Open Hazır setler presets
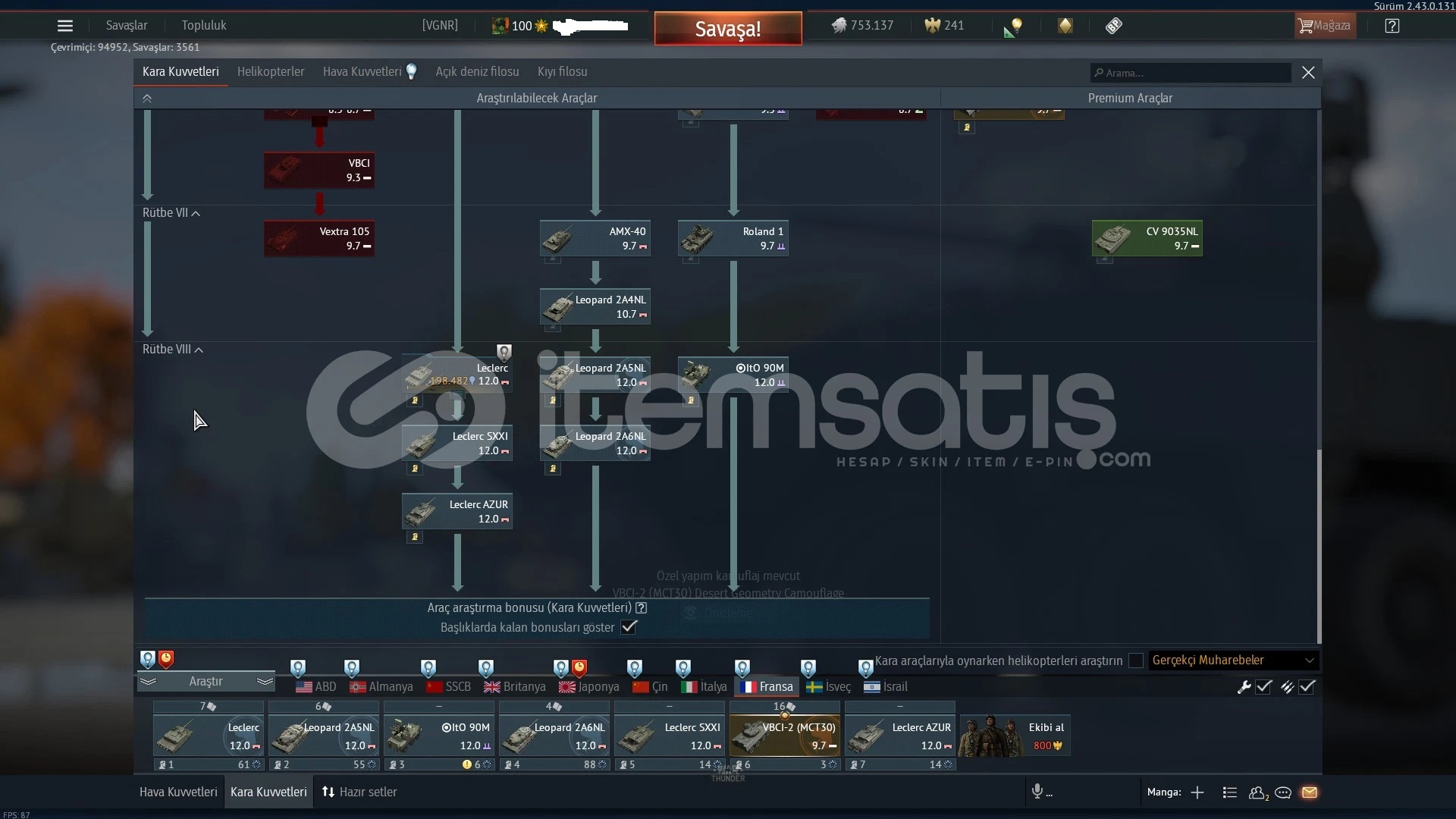The width and height of the screenshot is (1456, 819). (359, 792)
